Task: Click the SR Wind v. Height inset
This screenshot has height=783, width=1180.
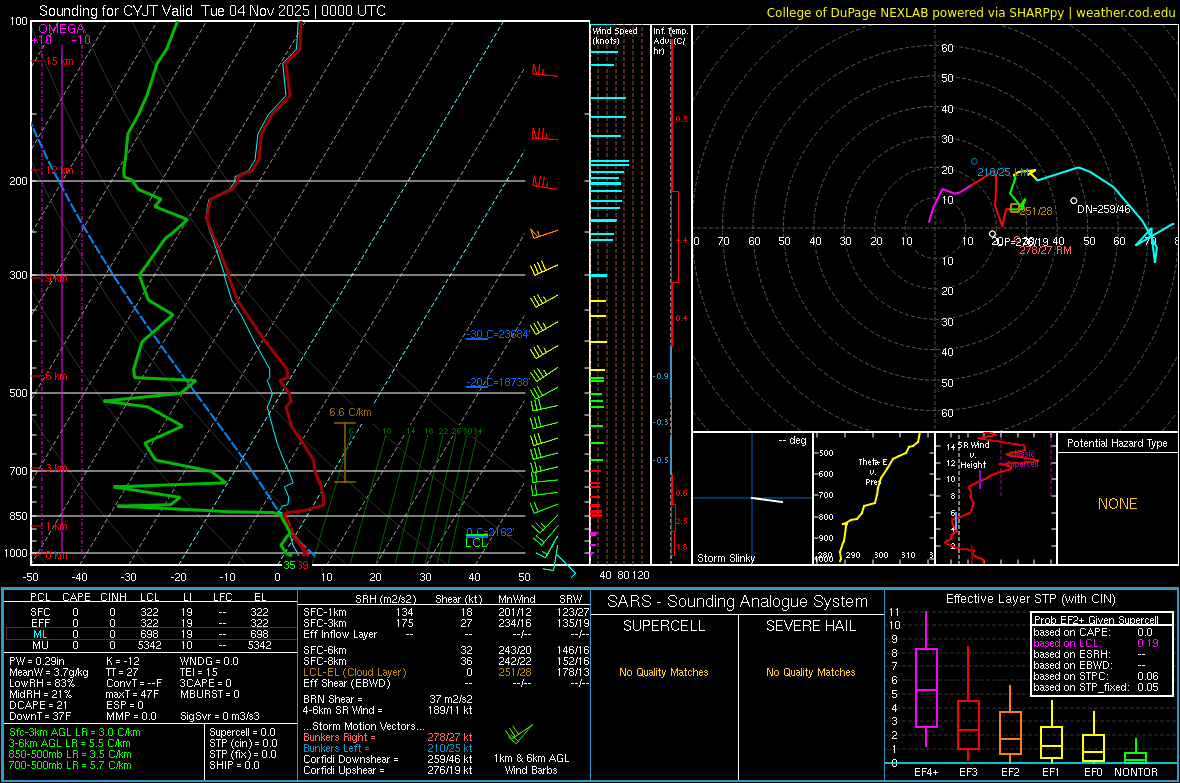Action: pos(996,498)
